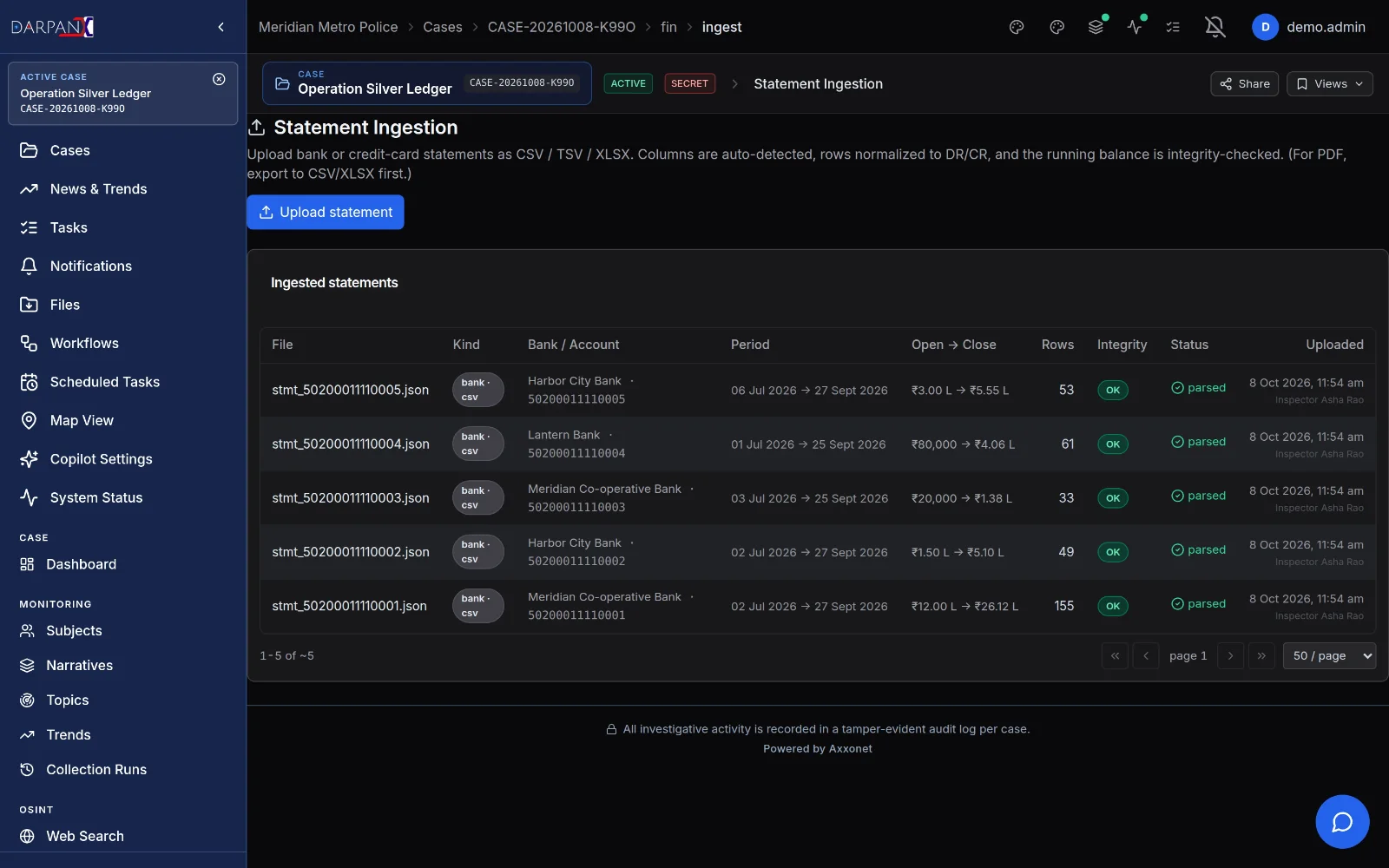Click the News & Trends icon in sidebar
Image resolution: width=1389 pixels, height=868 pixels.
(x=29, y=189)
